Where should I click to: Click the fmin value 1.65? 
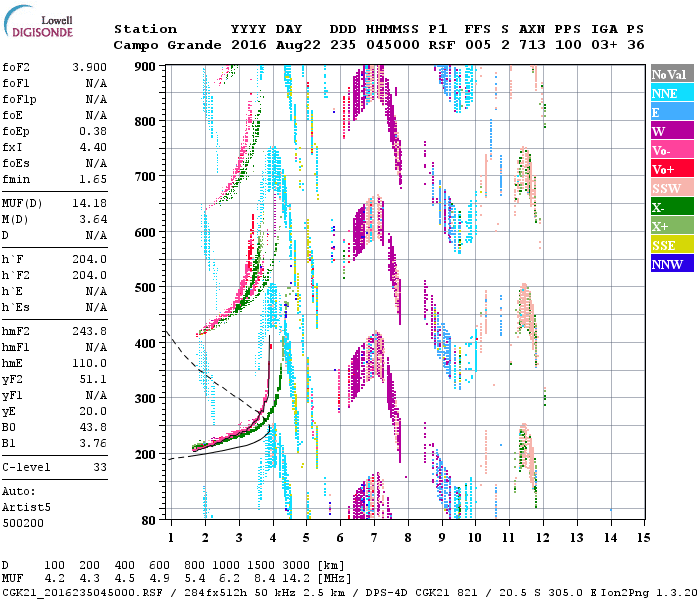(x=93, y=179)
